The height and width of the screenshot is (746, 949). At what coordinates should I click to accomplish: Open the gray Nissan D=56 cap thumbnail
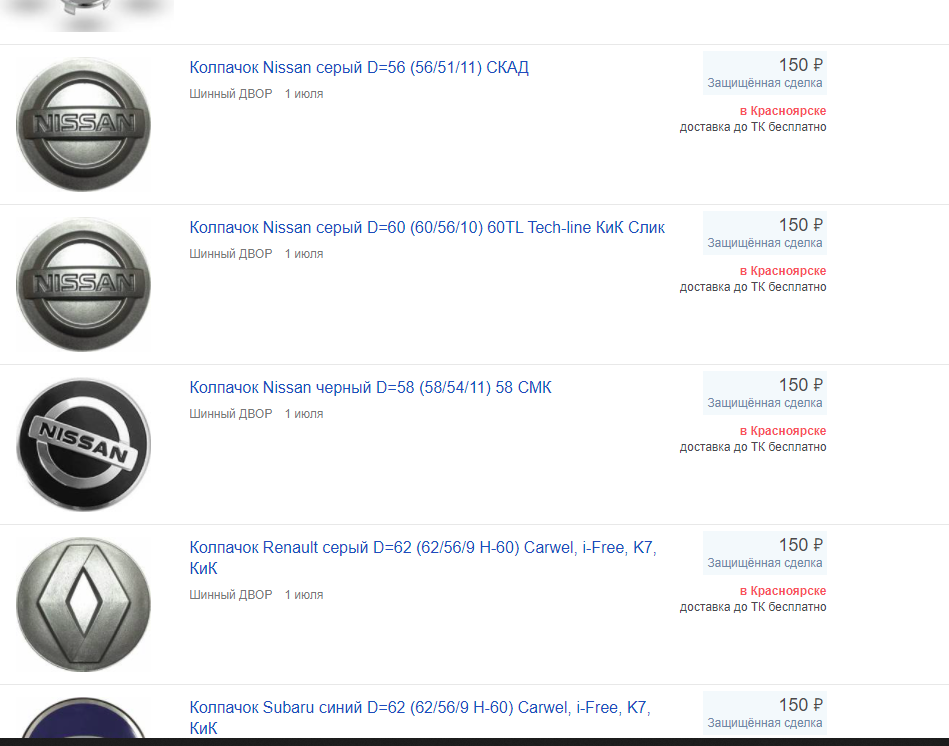click(x=84, y=124)
